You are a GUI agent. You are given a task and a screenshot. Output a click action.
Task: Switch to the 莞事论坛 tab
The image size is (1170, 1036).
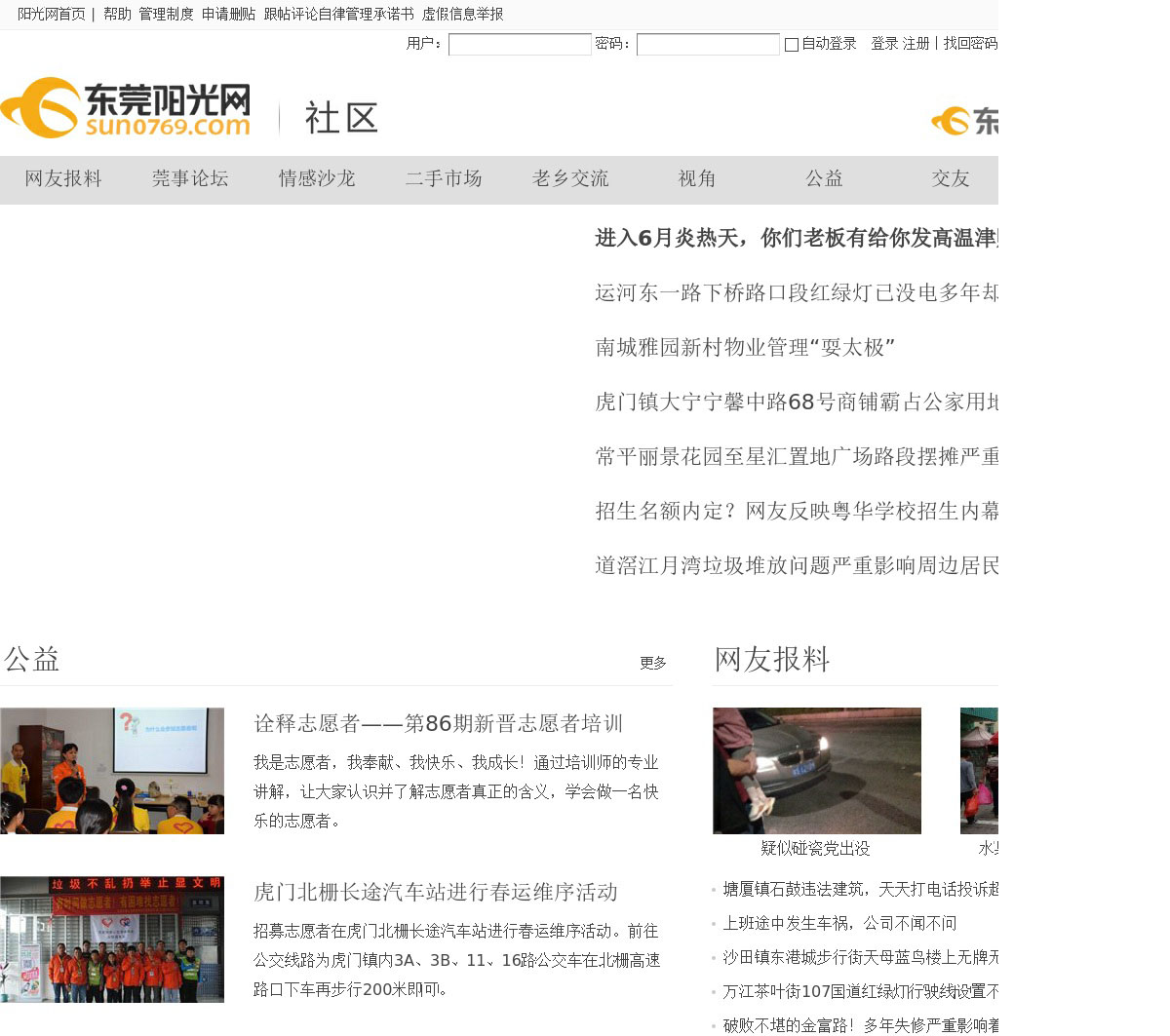(190, 179)
